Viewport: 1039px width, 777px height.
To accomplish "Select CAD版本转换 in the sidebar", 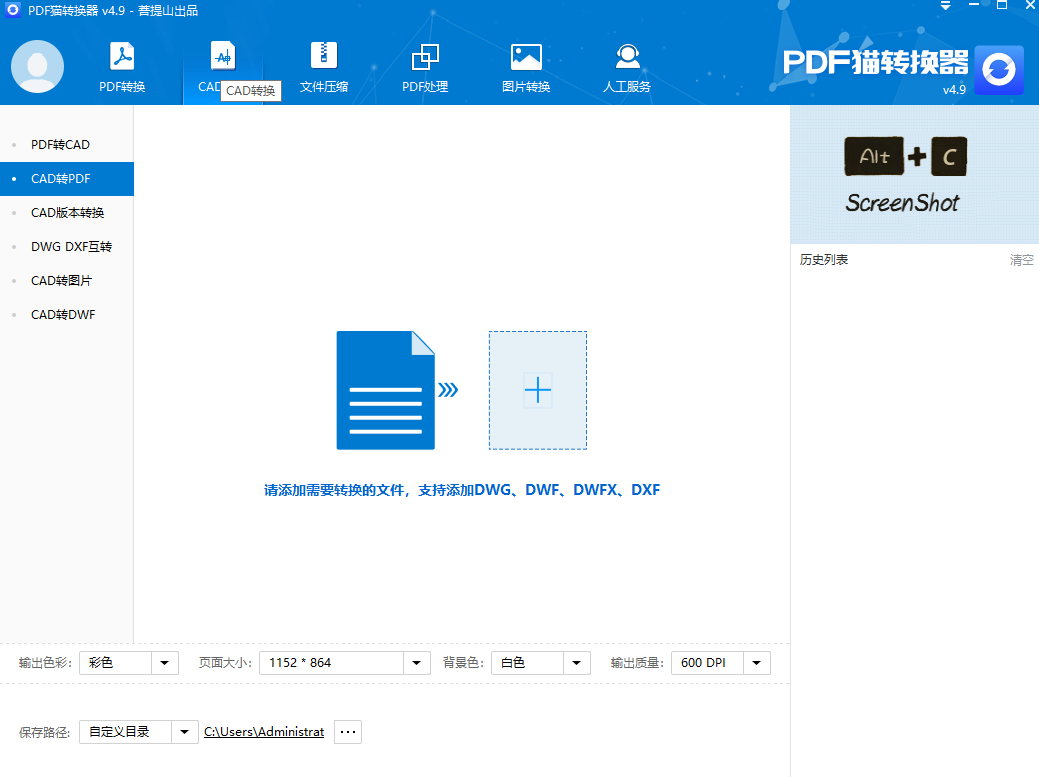I will [67, 213].
